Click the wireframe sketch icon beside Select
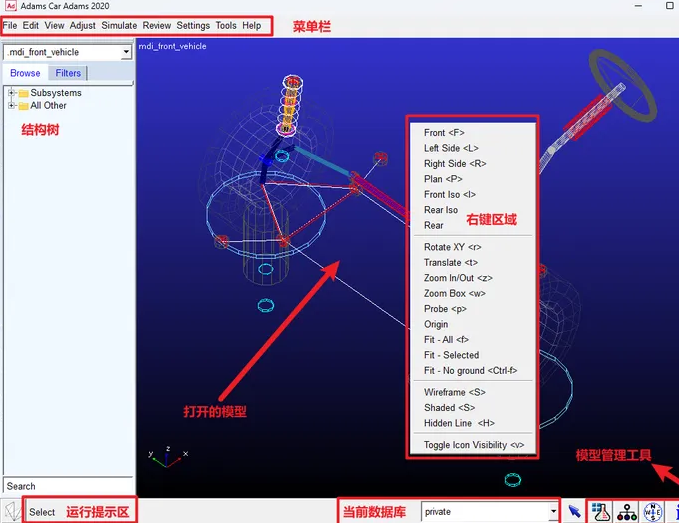This screenshot has width=679, height=523. [12, 511]
